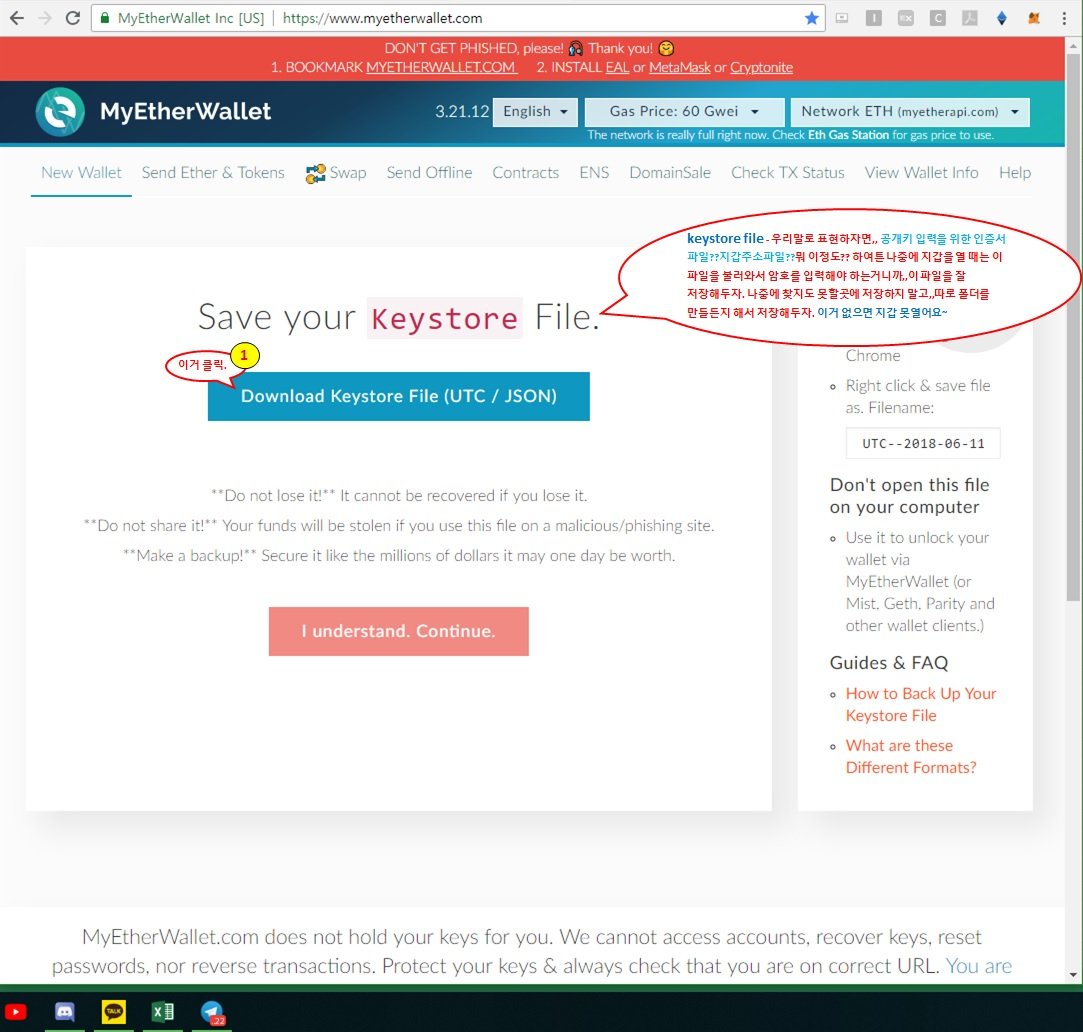The height and width of the screenshot is (1032, 1083).
Task: Click the gray 'C' extension icon
Action: (937, 18)
